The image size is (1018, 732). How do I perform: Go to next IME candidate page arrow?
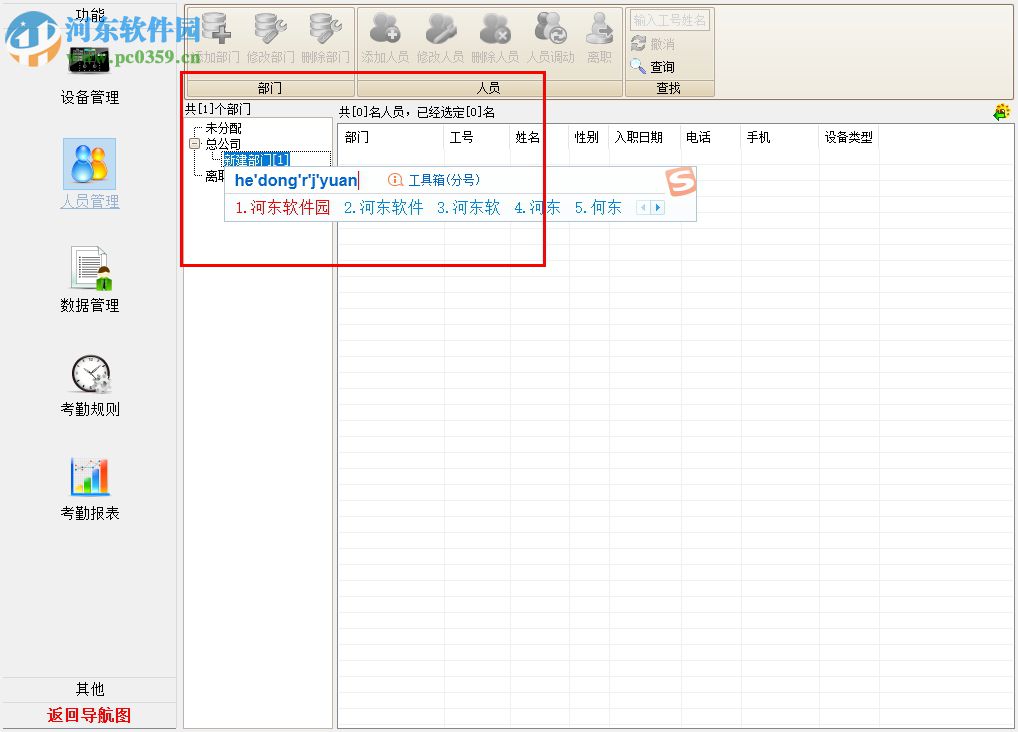[x=658, y=207]
